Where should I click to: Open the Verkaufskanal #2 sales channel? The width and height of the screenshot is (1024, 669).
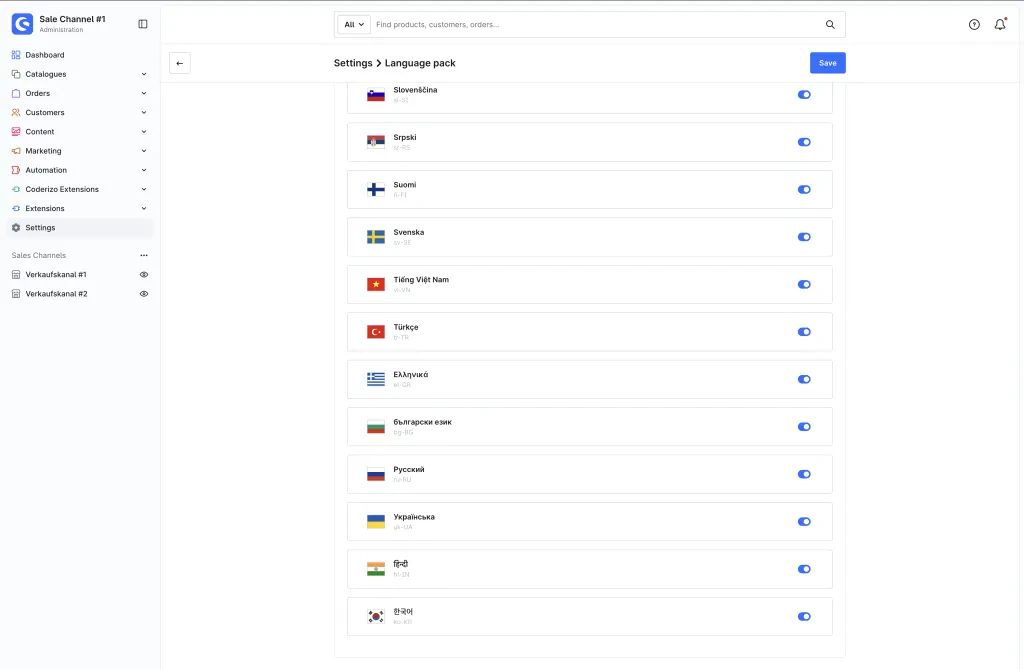point(56,294)
